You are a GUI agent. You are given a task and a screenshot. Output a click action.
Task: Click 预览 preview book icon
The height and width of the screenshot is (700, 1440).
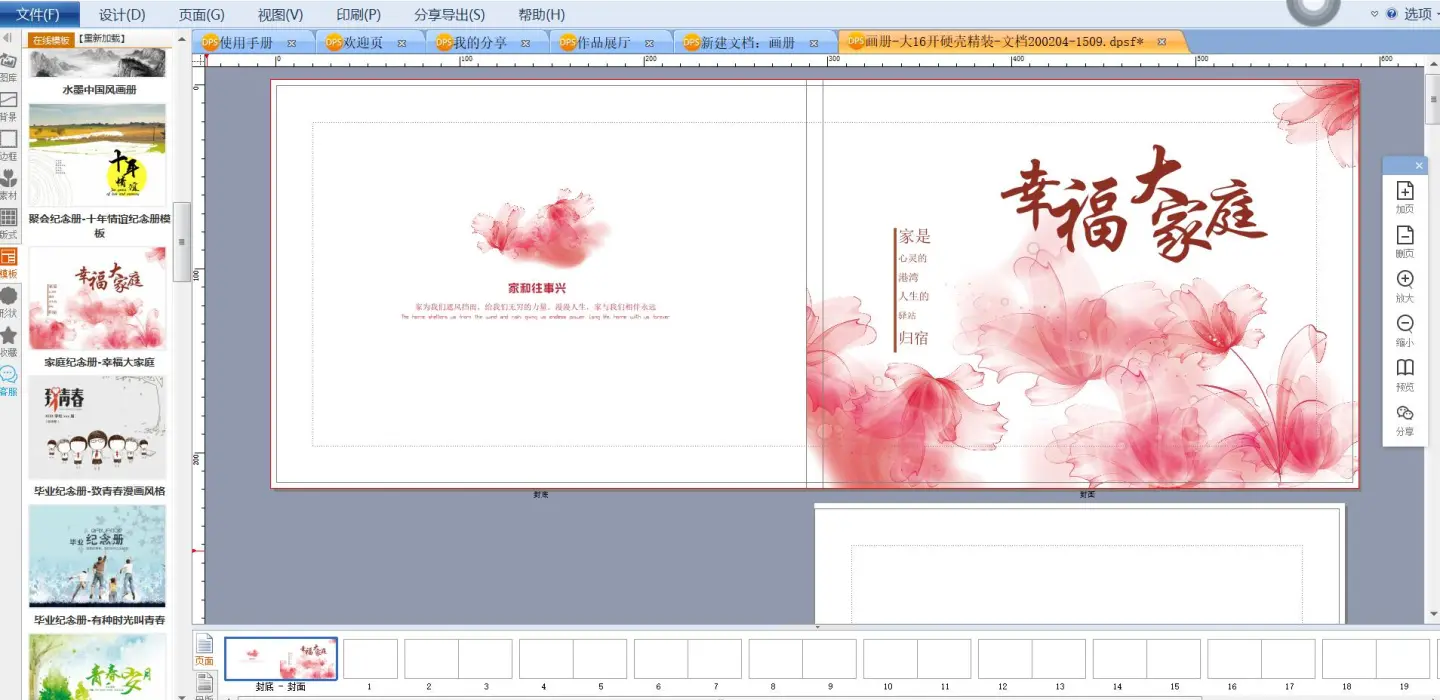click(x=1405, y=374)
